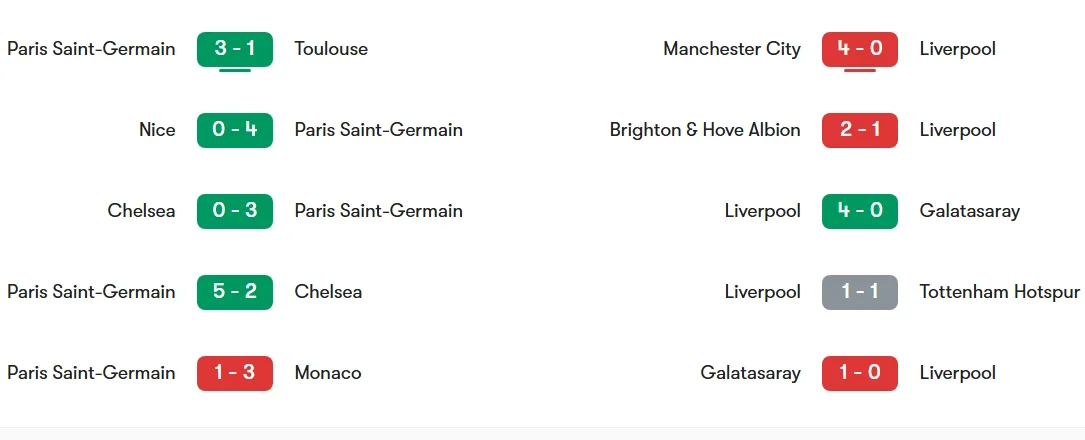Open the Tottenham Hotspur team page
This screenshot has width=1085, height=440.
[1000, 292]
